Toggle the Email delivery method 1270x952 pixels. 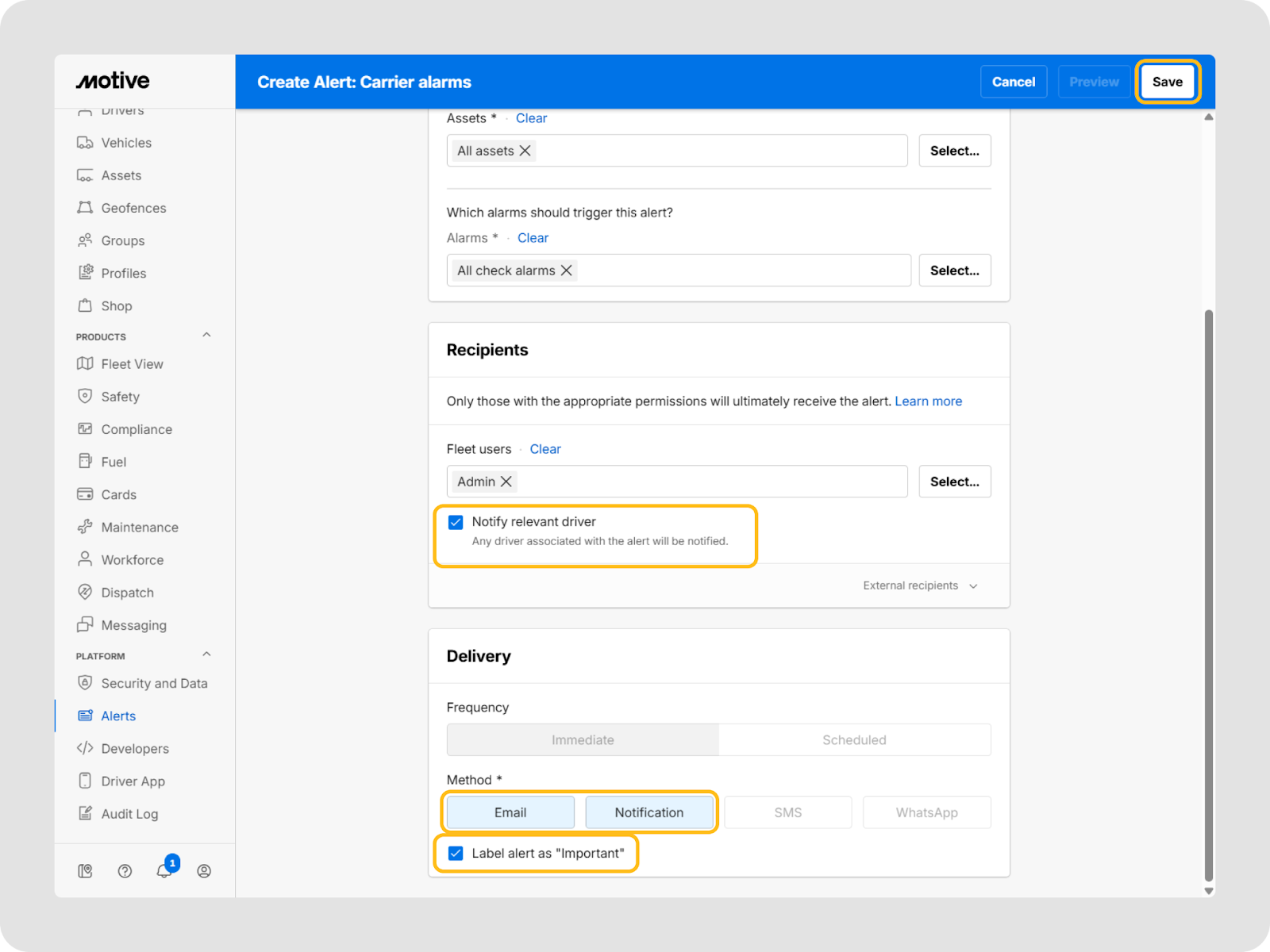[x=510, y=812]
